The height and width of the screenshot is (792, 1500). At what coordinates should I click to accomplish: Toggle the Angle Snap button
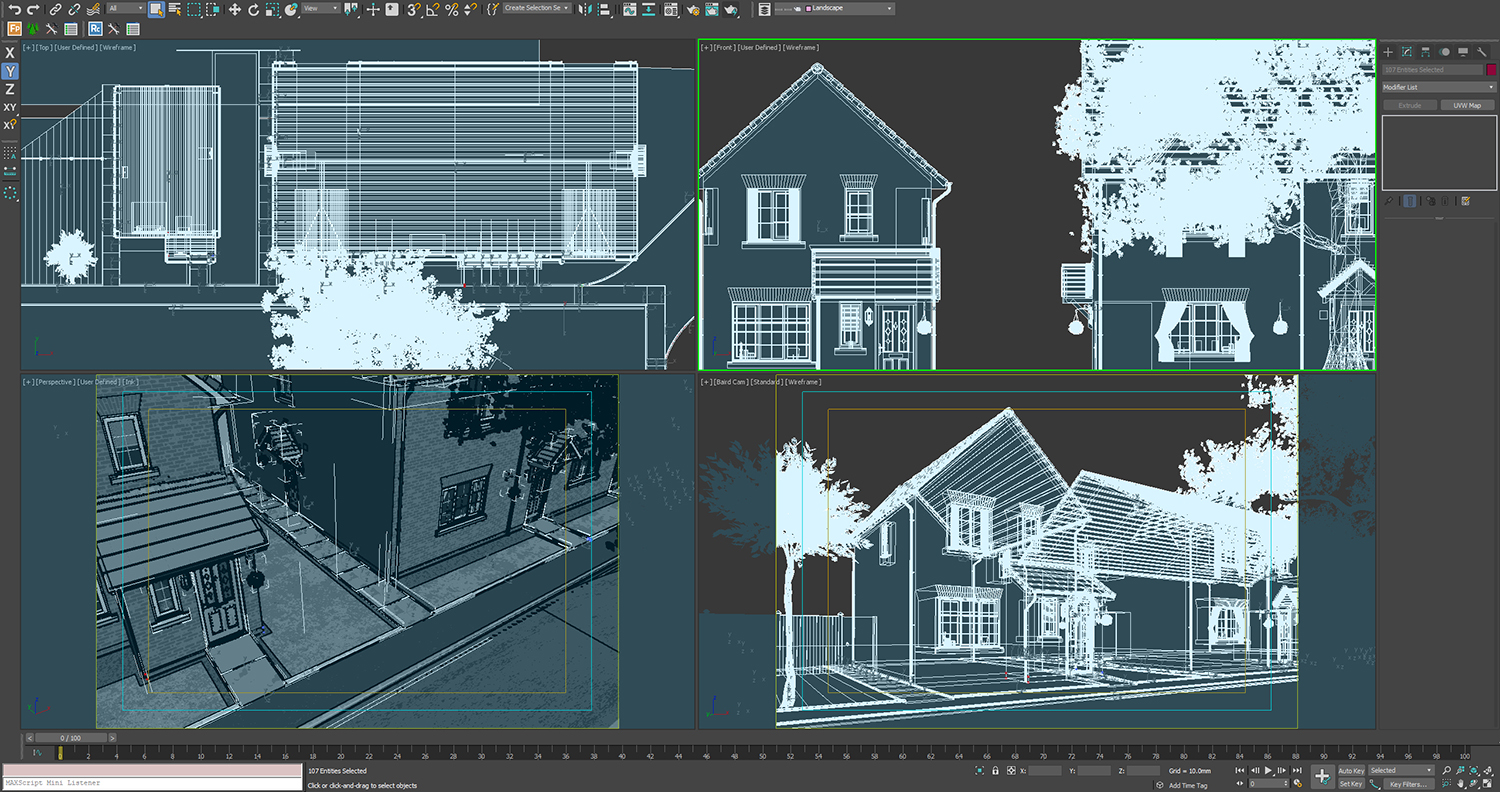point(433,9)
